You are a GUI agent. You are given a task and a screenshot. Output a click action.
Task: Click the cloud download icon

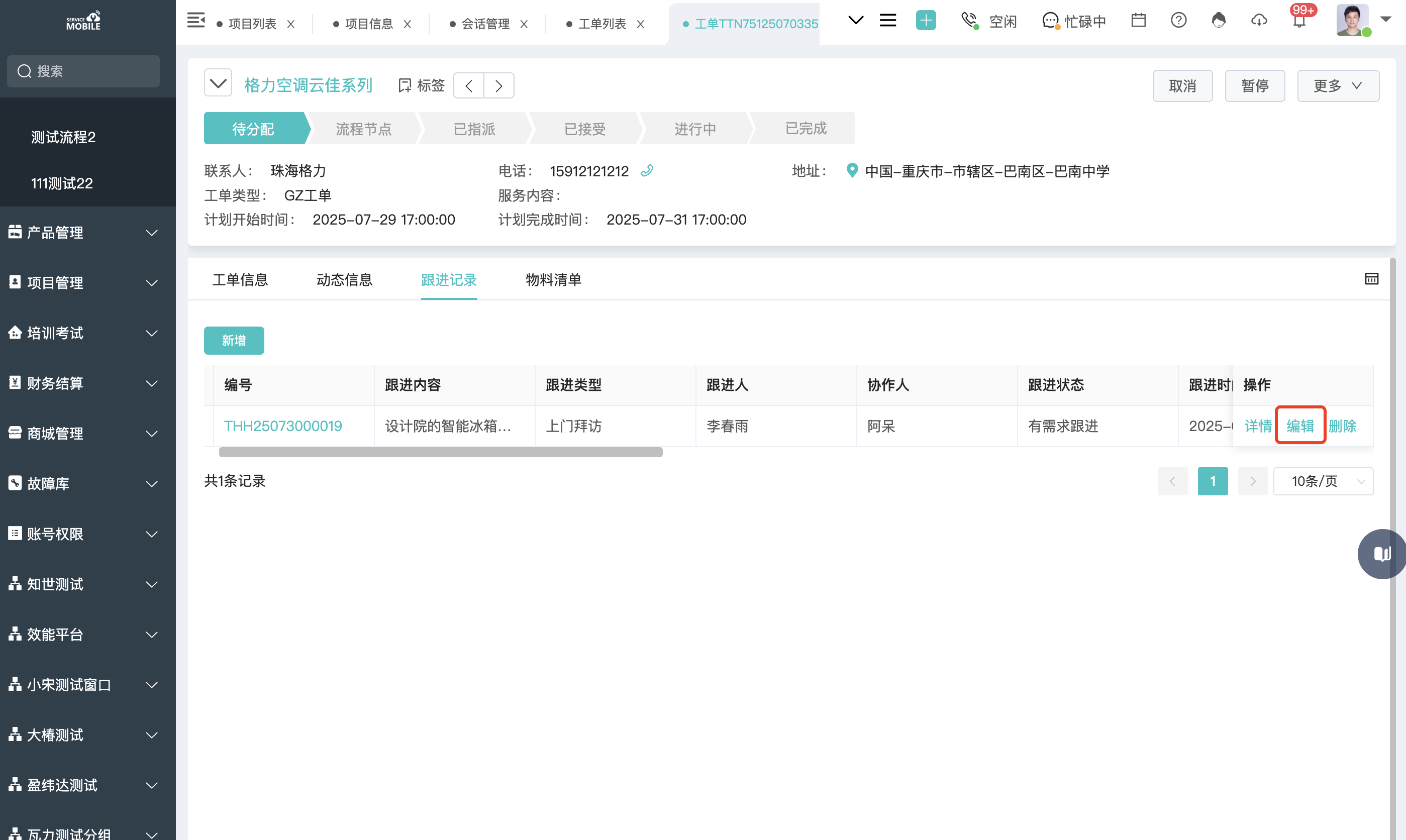pos(1259,21)
